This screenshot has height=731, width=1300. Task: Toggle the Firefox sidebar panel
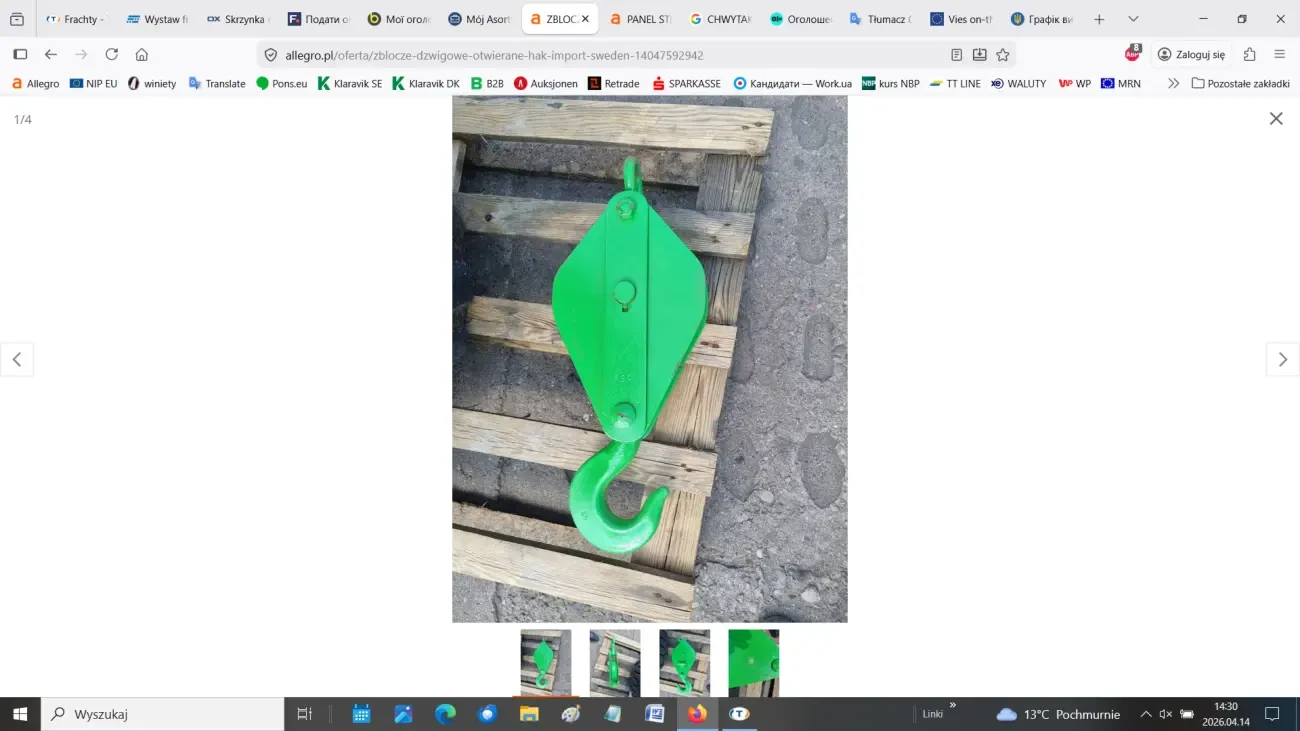click(x=20, y=55)
